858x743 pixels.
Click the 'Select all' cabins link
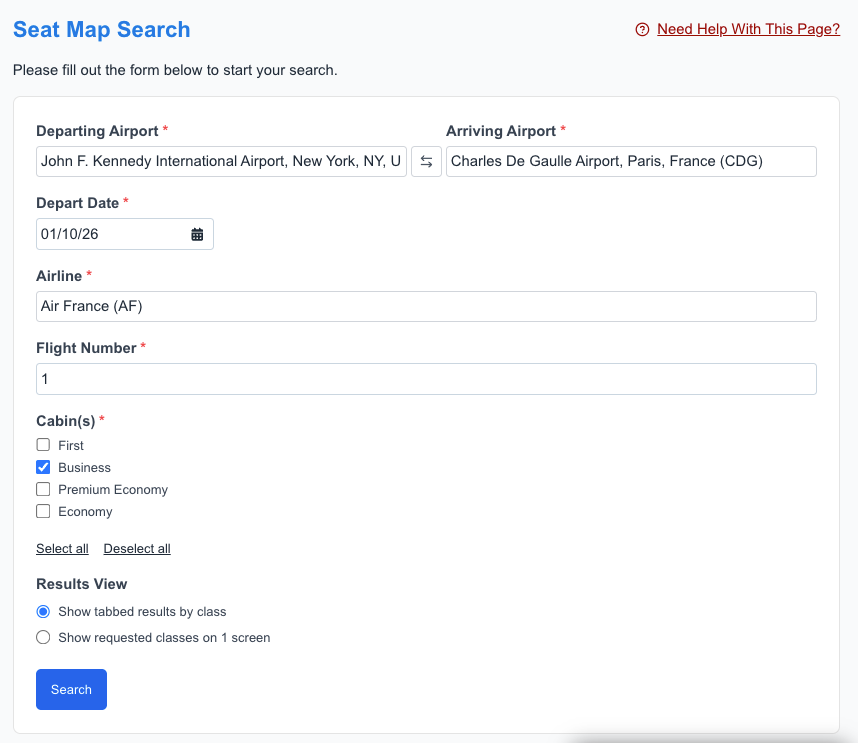pyautogui.click(x=62, y=548)
